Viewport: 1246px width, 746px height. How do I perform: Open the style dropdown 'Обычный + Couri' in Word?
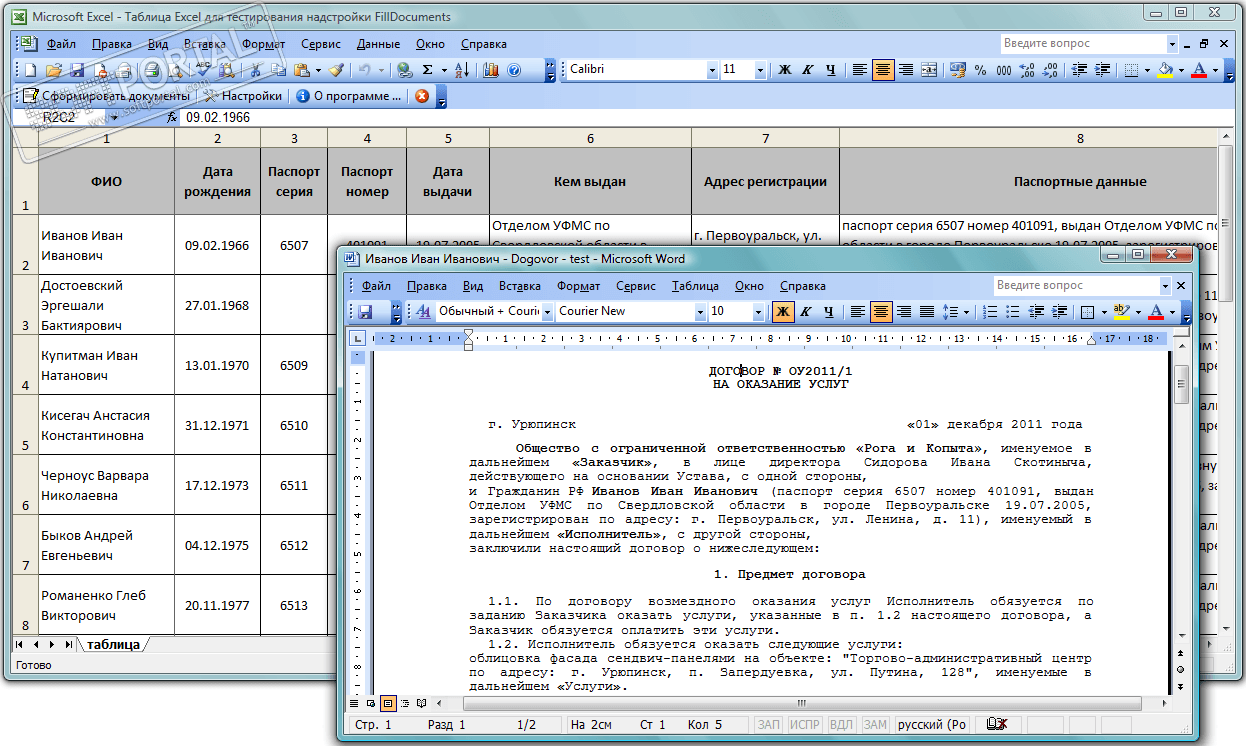point(548,312)
